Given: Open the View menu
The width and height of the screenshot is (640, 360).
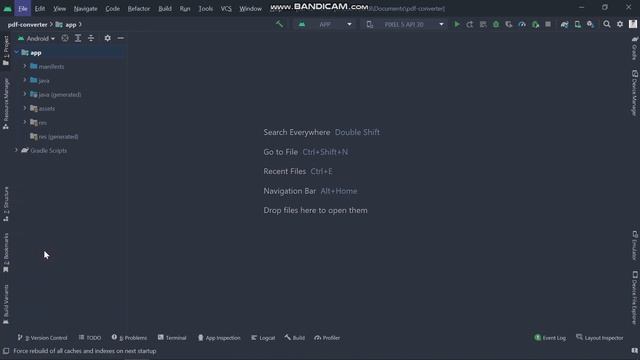Looking at the screenshot, I should coord(59,9).
